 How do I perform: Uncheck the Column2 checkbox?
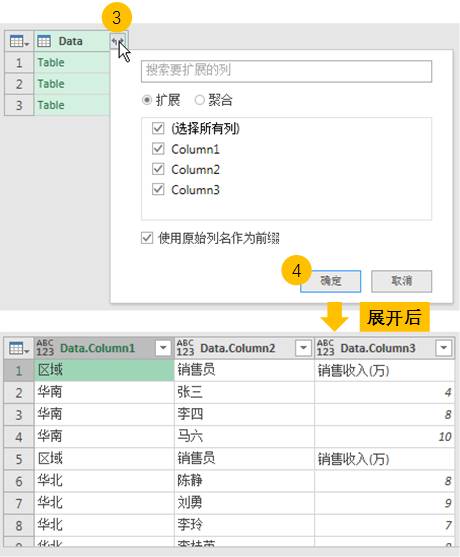pos(158,169)
